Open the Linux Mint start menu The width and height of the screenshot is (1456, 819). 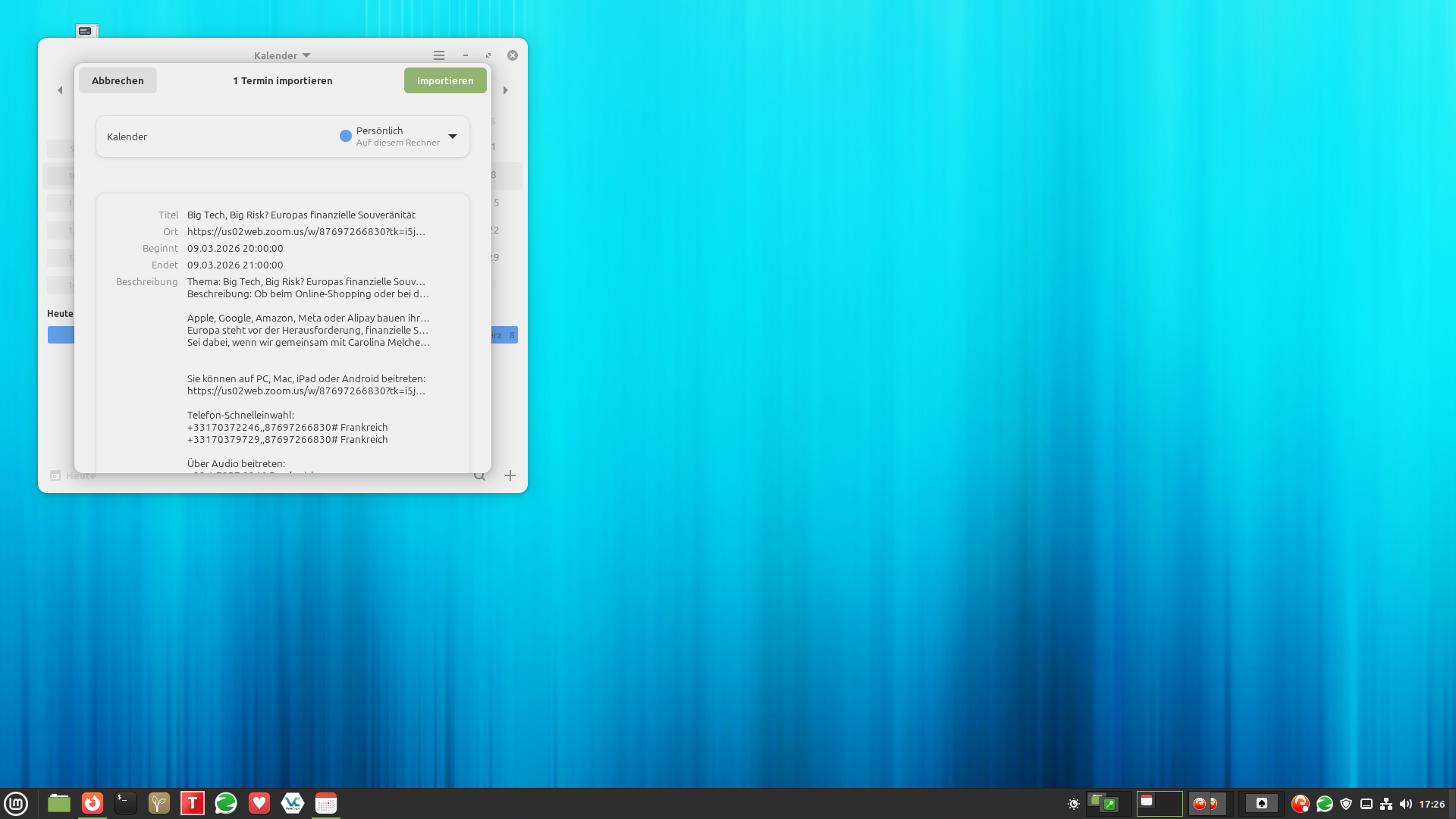[x=16, y=803]
